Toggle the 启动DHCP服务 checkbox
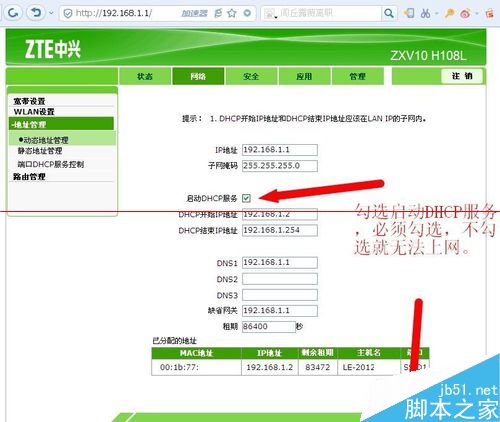The width and height of the screenshot is (500, 422). tap(246, 198)
